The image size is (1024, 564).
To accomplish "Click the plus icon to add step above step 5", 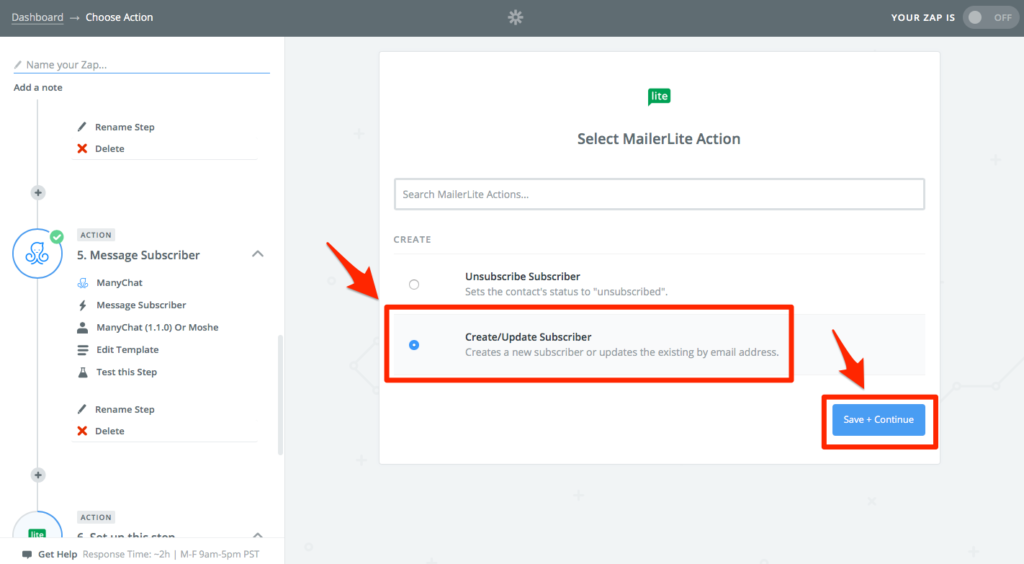I will click(x=38, y=193).
